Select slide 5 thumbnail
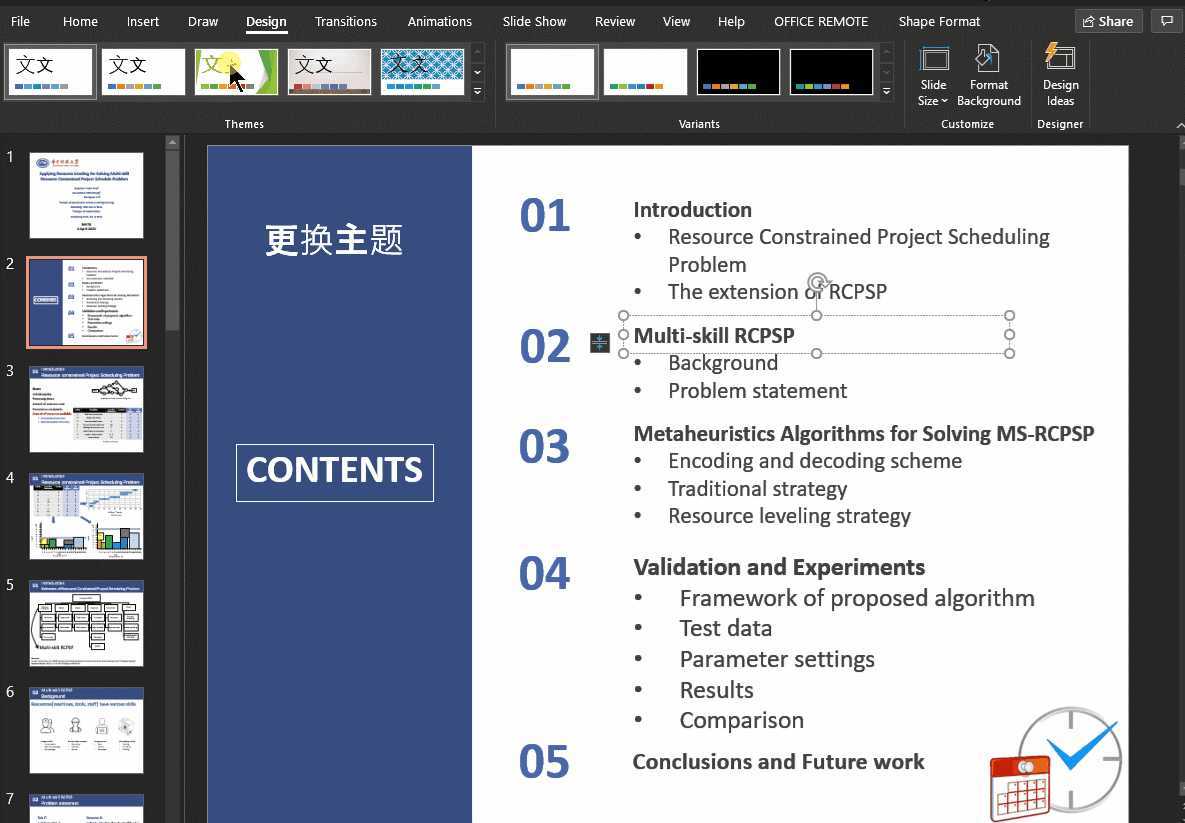The width and height of the screenshot is (1185, 823). coord(86,623)
